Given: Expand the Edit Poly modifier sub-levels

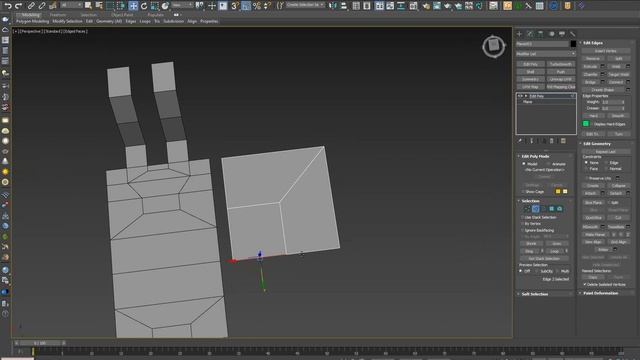Looking at the screenshot, I should [x=526, y=96].
